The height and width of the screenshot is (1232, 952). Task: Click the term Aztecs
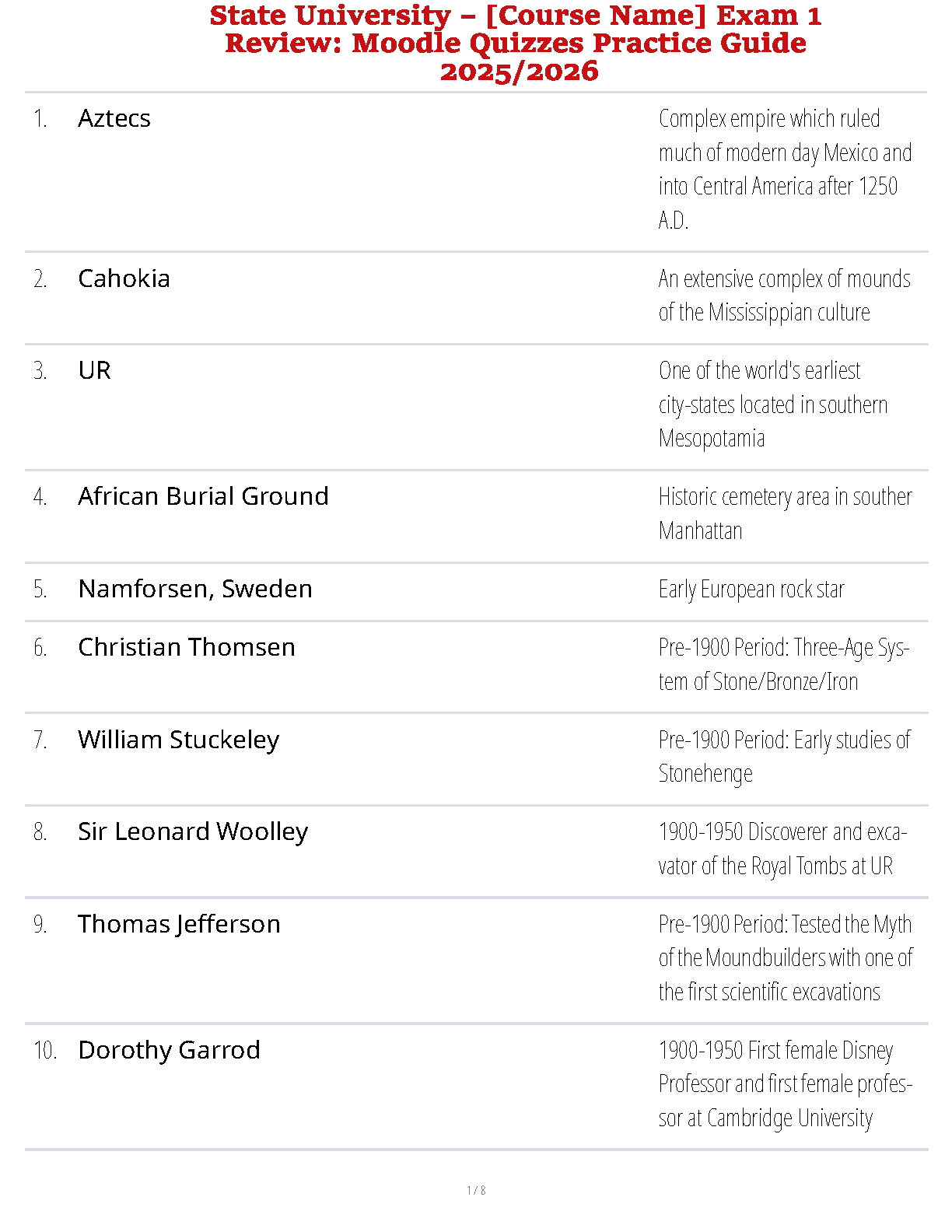(x=114, y=119)
